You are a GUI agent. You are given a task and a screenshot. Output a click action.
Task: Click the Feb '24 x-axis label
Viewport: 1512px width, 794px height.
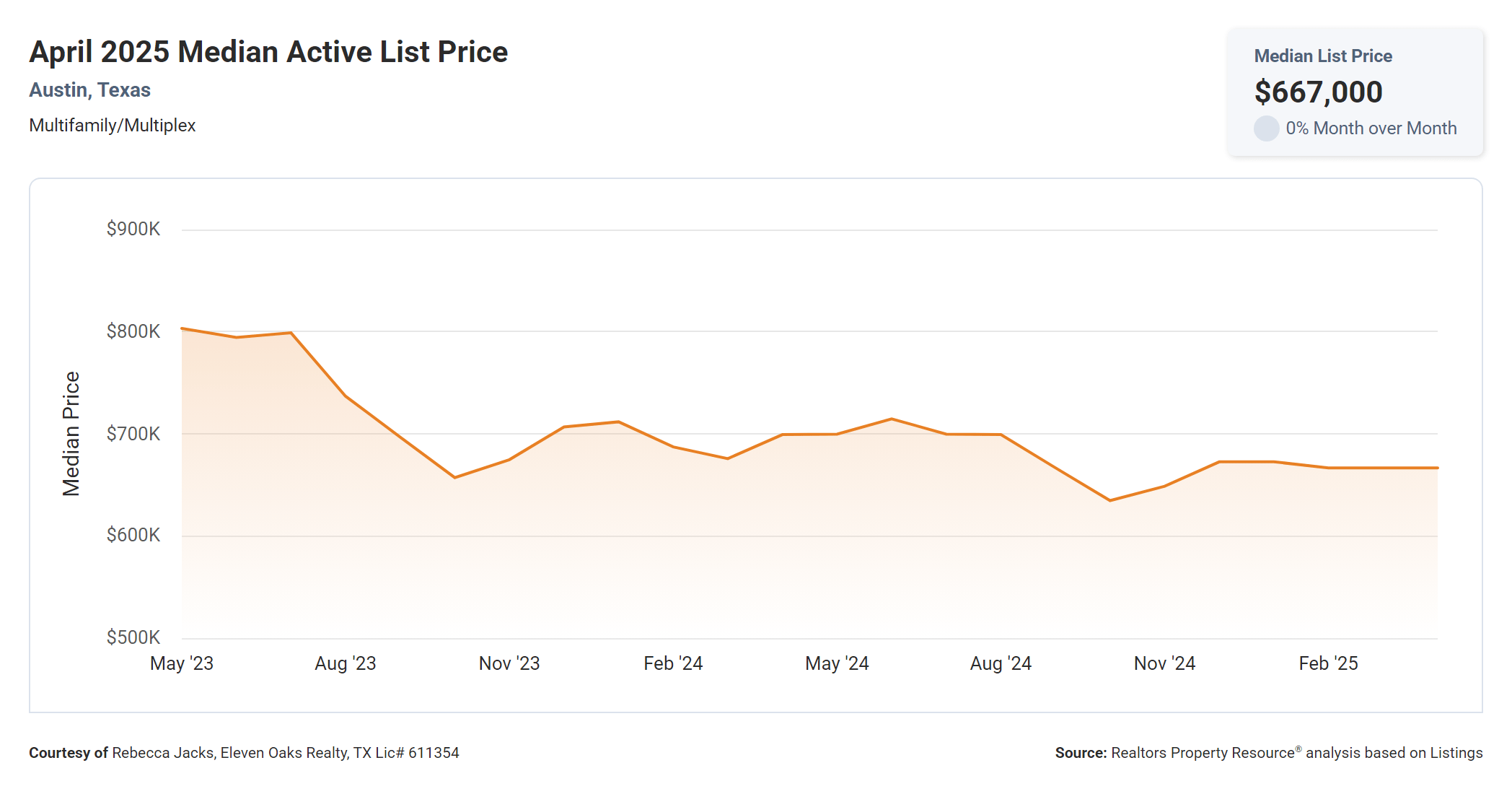point(673,663)
